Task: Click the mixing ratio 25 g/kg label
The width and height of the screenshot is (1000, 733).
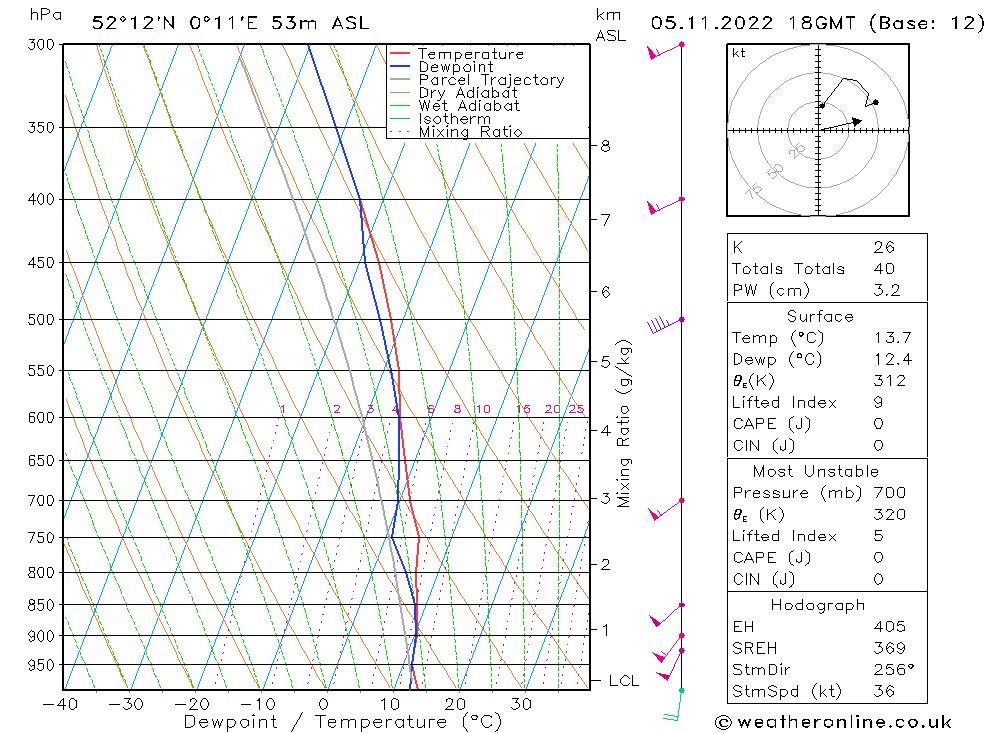Action: [576, 409]
